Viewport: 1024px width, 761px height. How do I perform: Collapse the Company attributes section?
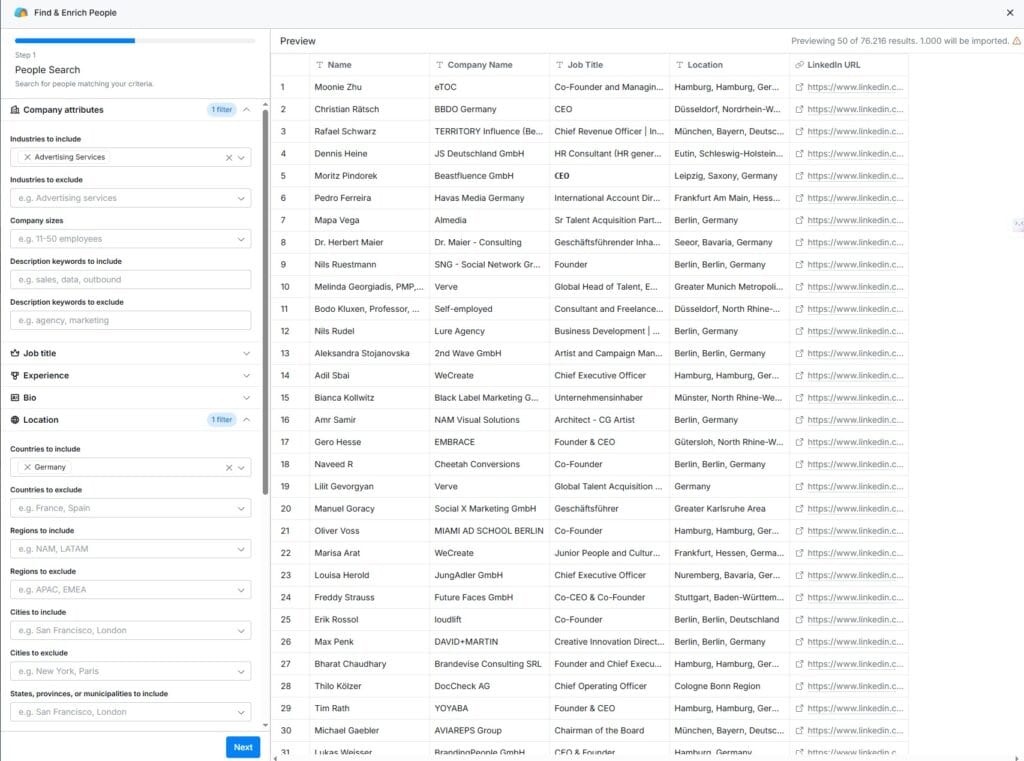click(x=246, y=110)
